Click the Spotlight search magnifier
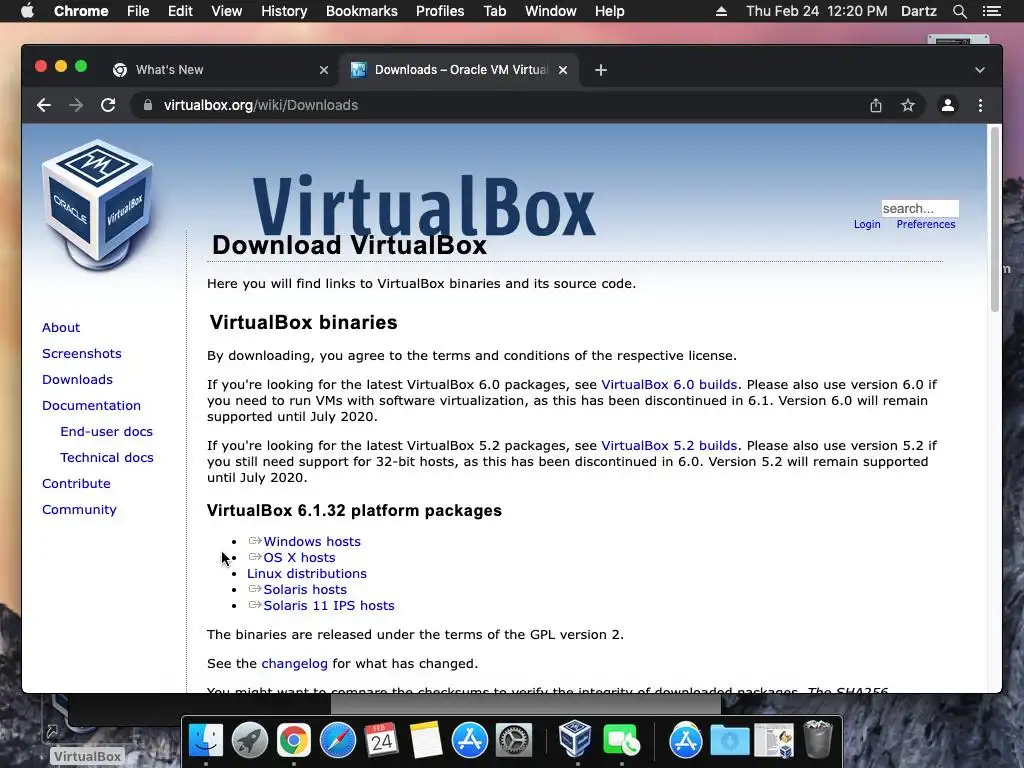This screenshot has width=1024, height=768. tap(959, 11)
